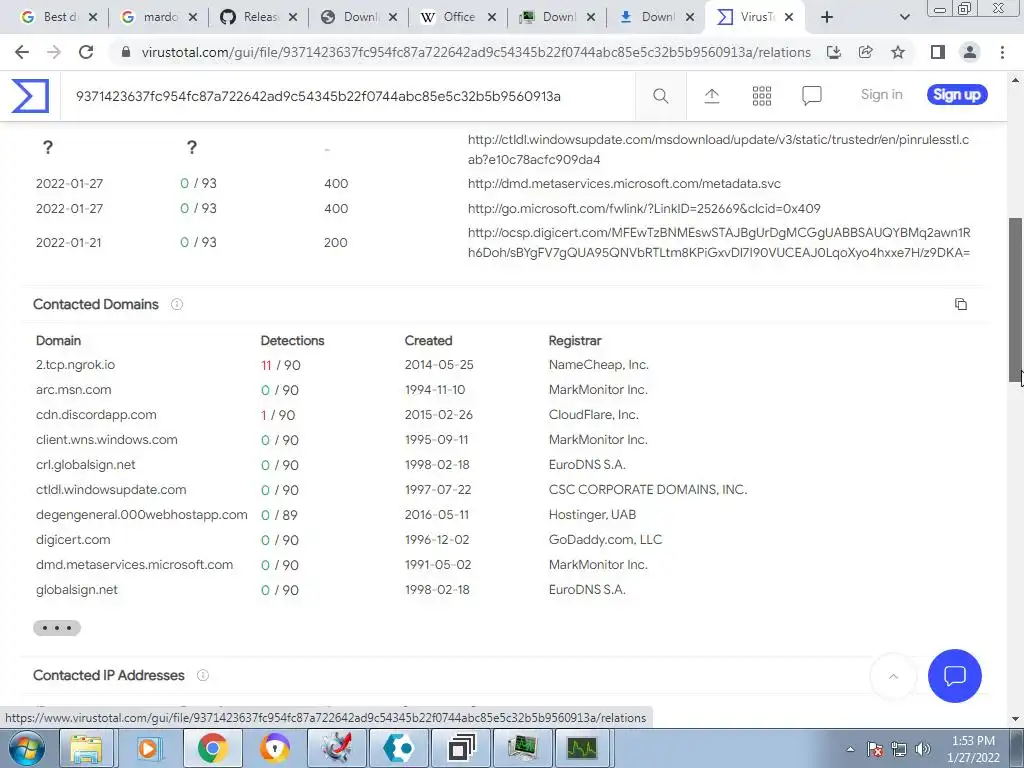Open the ctldl.windowsupdate.com domain
The image size is (1024, 768).
[x=111, y=490]
